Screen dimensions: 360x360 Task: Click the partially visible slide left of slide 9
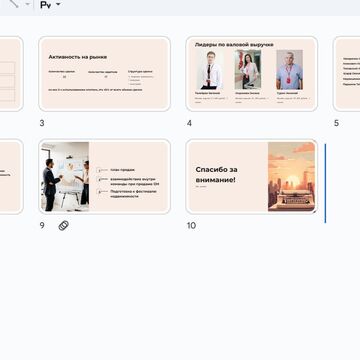[x=11, y=177]
